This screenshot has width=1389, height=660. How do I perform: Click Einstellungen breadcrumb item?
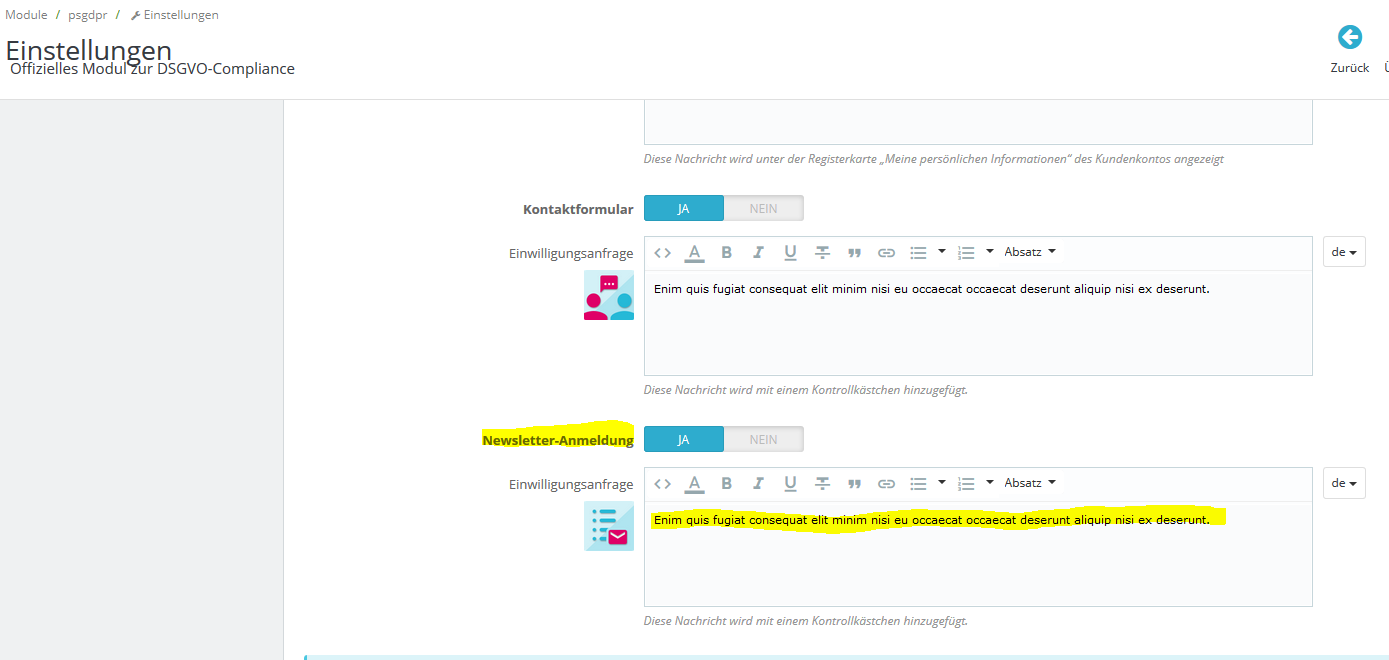[175, 15]
